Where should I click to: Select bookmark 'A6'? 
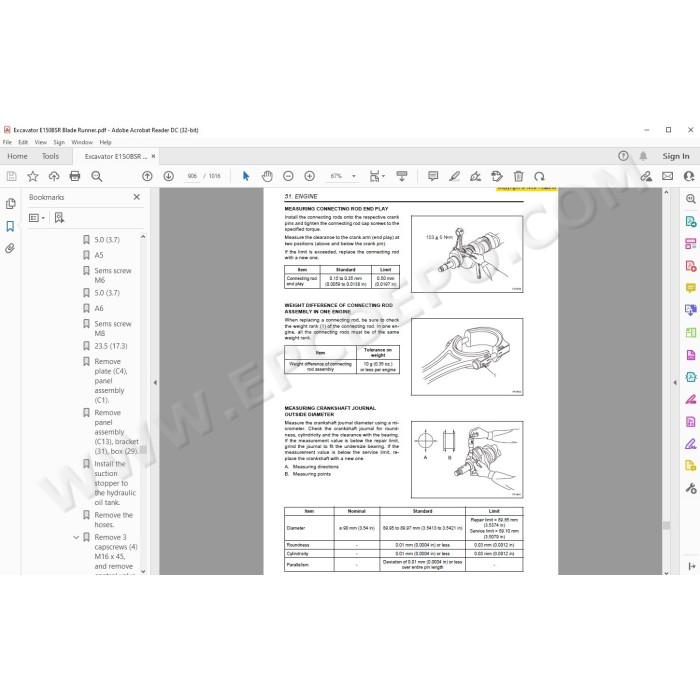click(x=99, y=308)
